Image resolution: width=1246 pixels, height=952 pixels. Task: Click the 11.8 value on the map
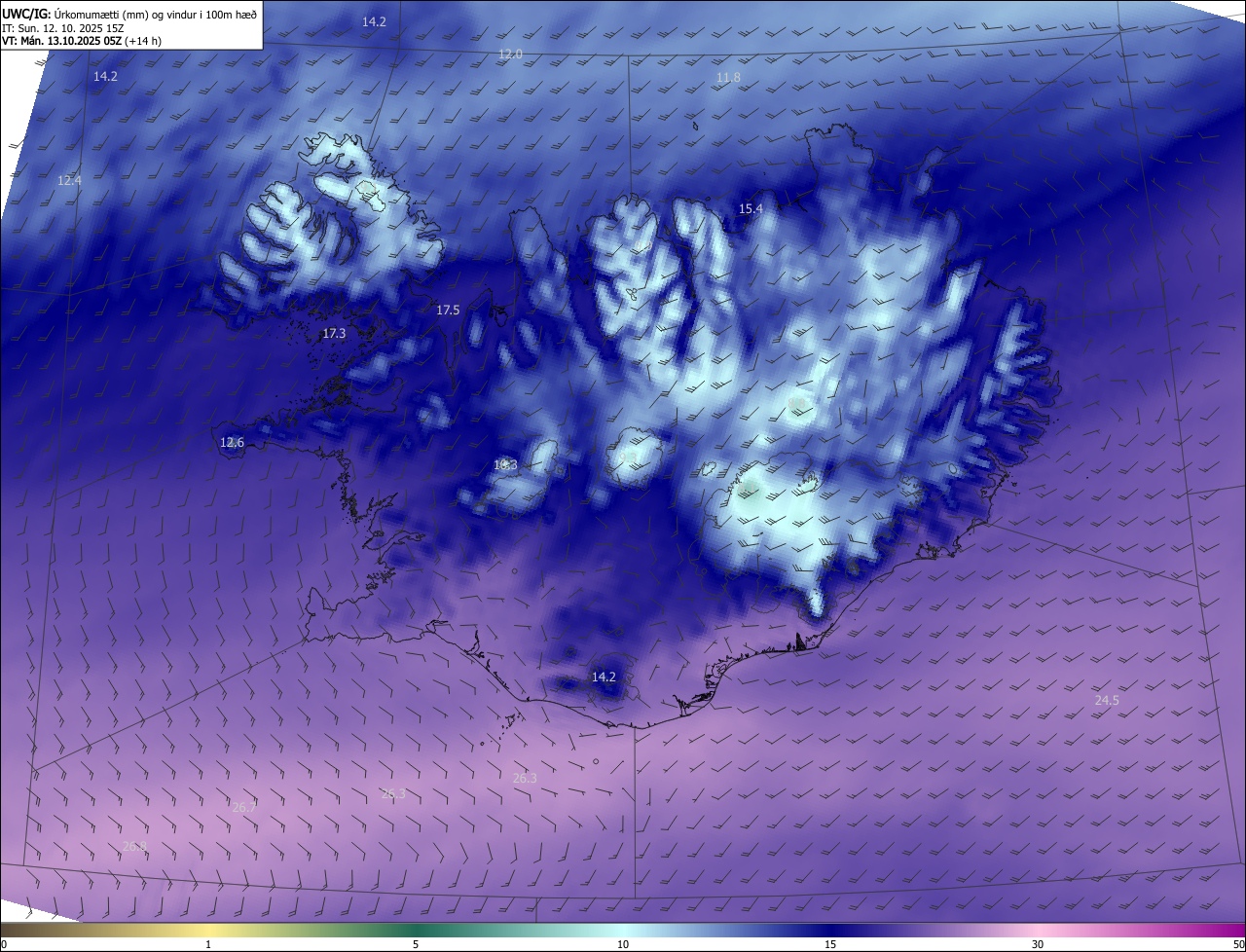[x=728, y=77]
